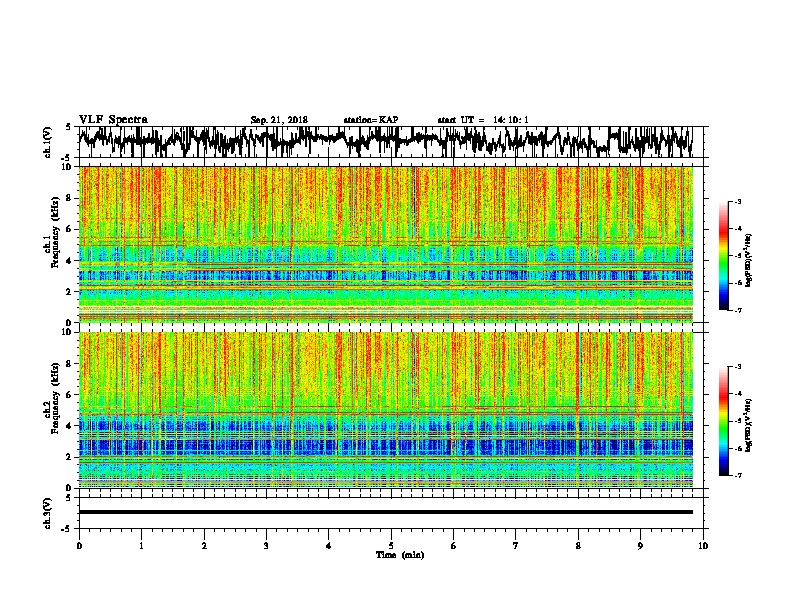Click time axis tick label "10"
This screenshot has height=612, width=792.
coord(703,545)
